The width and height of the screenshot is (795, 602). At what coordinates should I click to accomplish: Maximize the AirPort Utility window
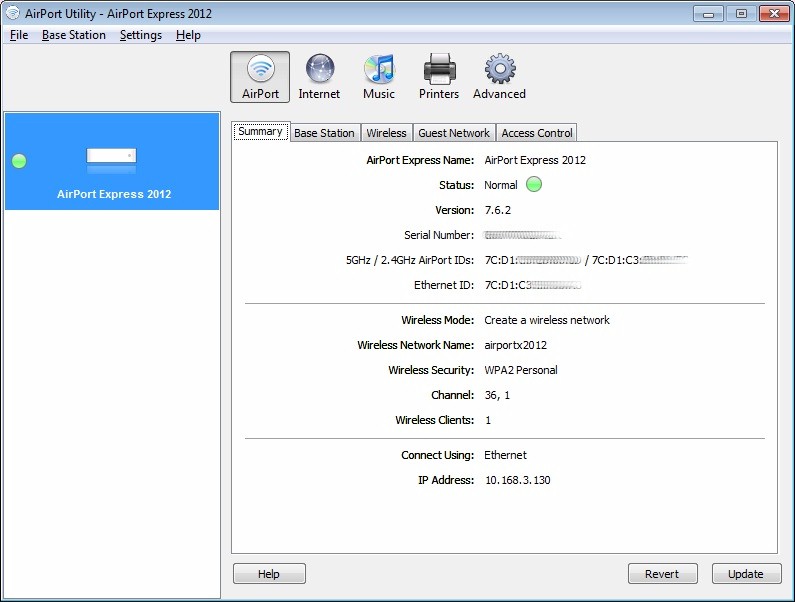tap(741, 14)
